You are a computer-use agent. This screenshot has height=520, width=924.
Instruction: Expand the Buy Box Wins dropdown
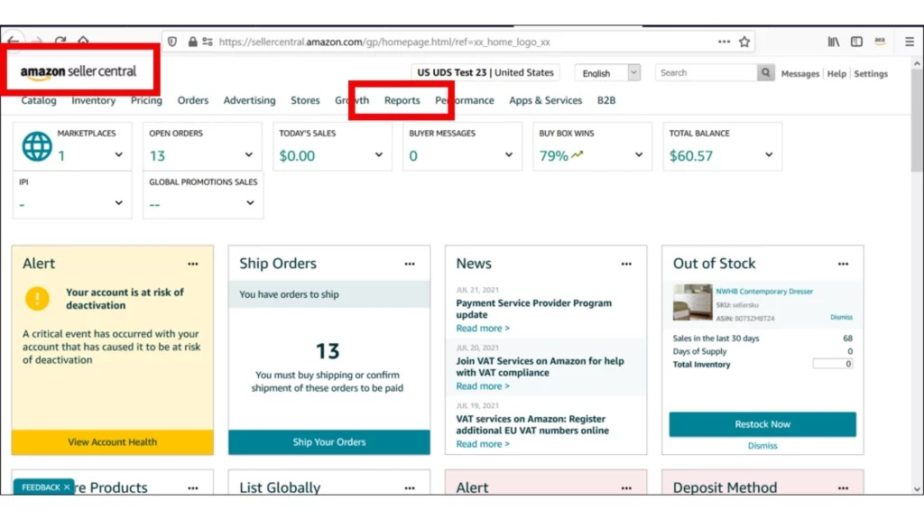pyautogui.click(x=639, y=154)
